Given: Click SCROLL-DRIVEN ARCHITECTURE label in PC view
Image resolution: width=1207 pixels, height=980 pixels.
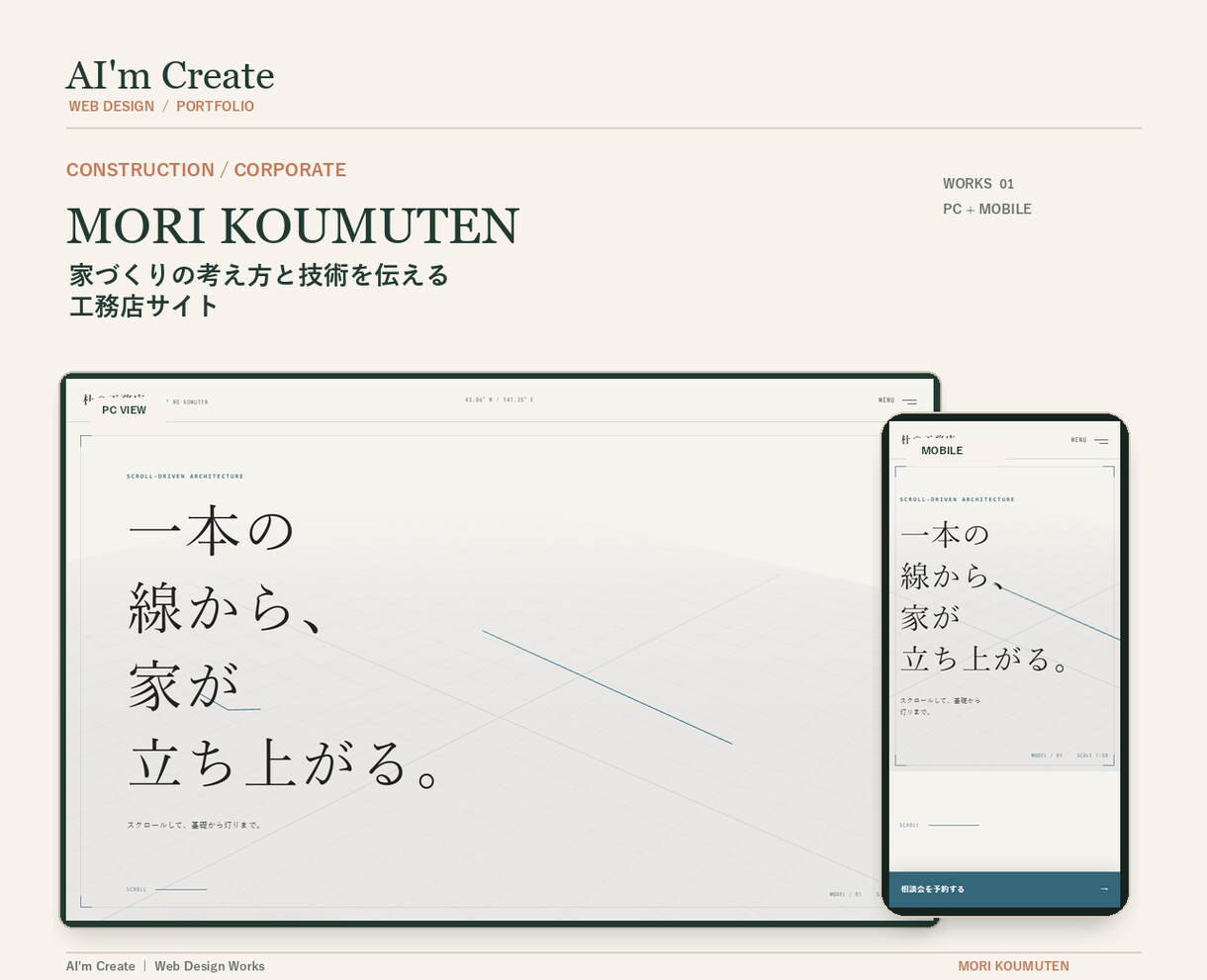Looking at the screenshot, I should (x=185, y=477).
